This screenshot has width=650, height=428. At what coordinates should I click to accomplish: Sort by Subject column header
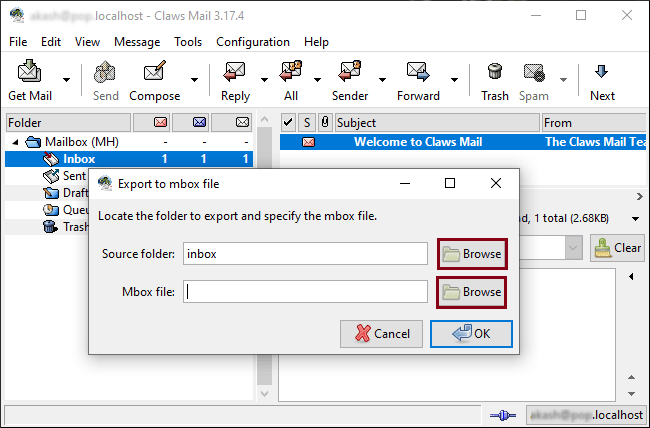coord(437,123)
